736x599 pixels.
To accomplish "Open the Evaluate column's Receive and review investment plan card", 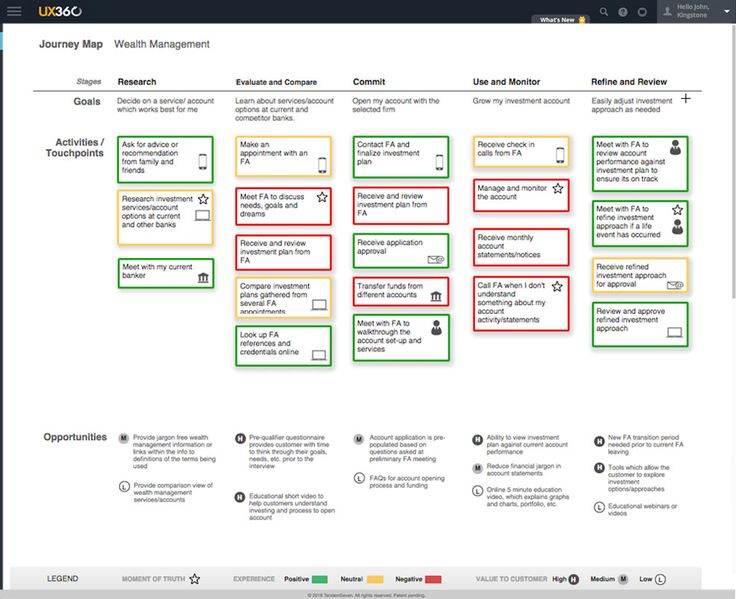I will click(x=283, y=253).
